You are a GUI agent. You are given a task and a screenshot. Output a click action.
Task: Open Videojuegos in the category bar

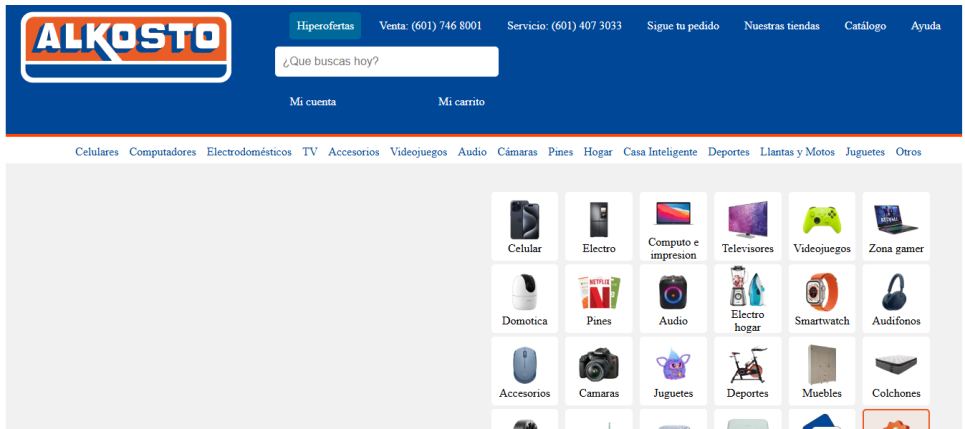coord(418,152)
